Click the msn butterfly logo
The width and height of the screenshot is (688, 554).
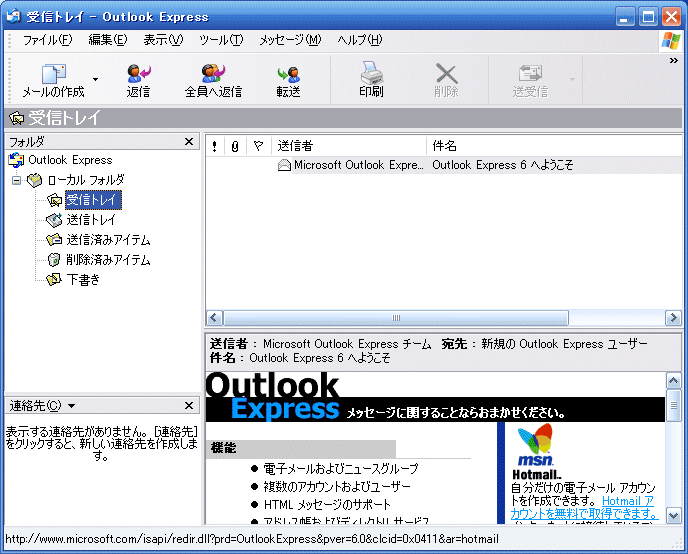[535, 443]
